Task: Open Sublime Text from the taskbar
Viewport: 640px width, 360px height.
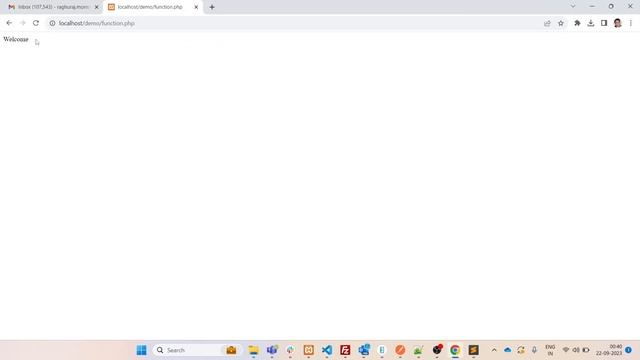Action: (473, 350)
